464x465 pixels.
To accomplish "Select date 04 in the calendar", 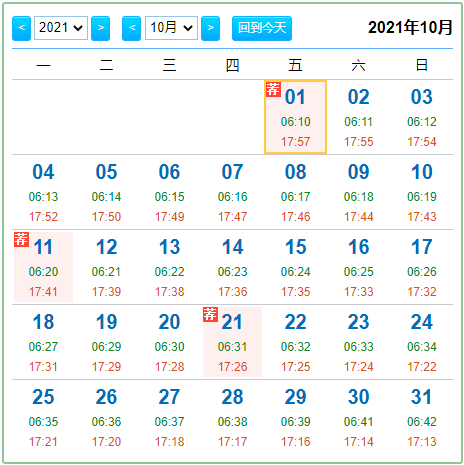I will coord(43,192).
